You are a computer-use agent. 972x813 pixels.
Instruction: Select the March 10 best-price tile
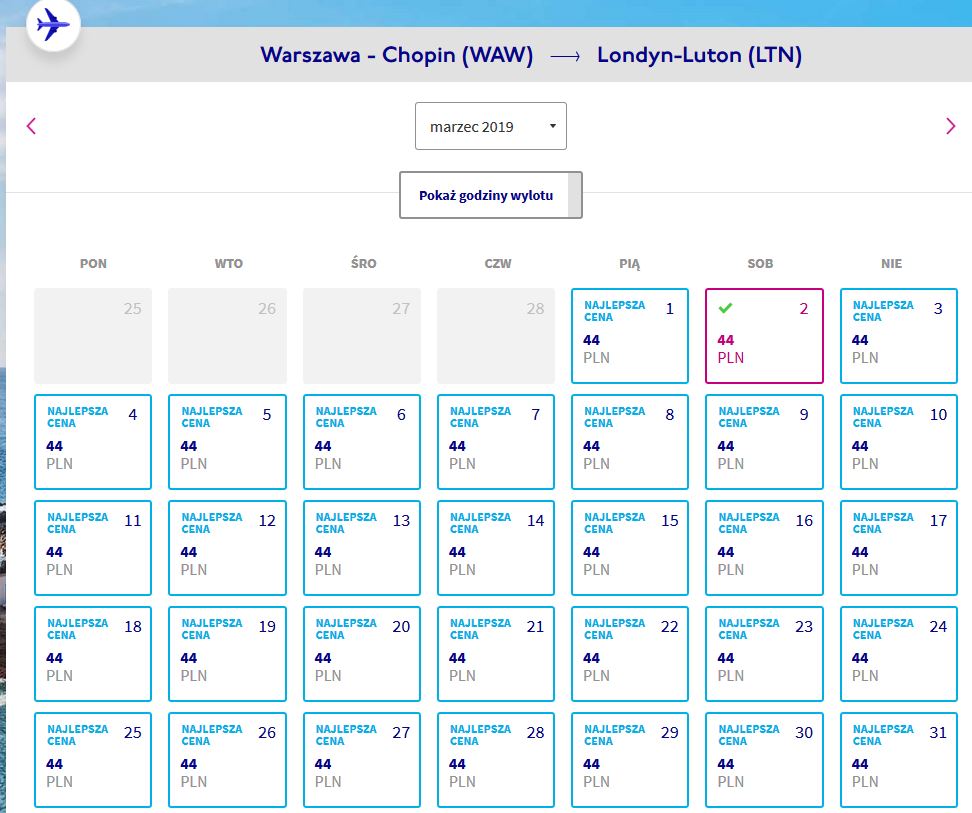[899, 442]
